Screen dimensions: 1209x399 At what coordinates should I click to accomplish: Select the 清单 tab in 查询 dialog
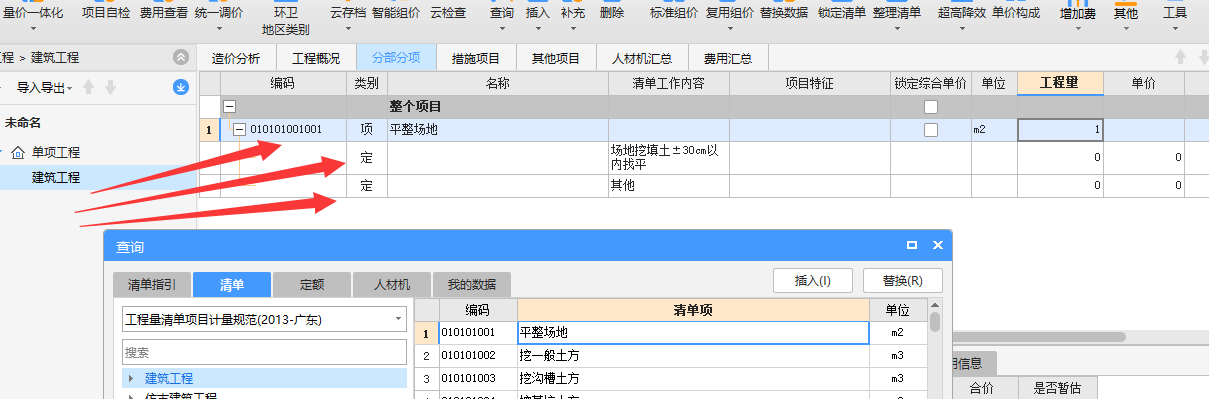[232, 284]
